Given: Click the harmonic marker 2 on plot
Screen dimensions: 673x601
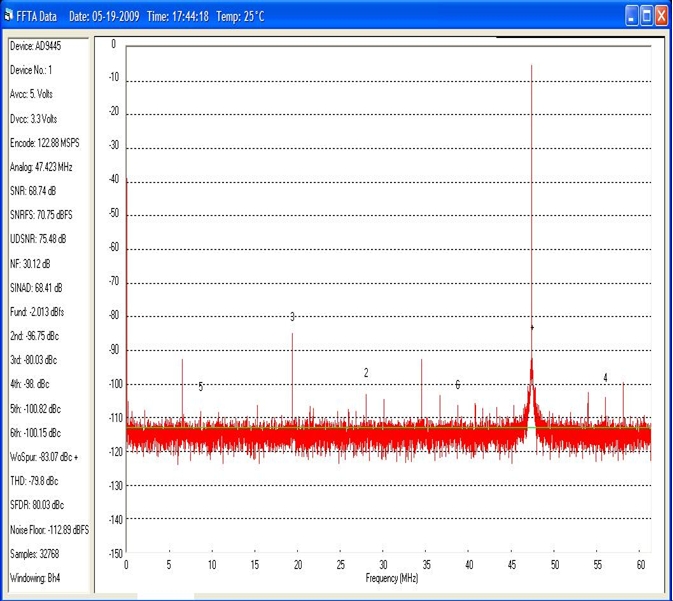Looking at the screenshot, I should point(366,373).
